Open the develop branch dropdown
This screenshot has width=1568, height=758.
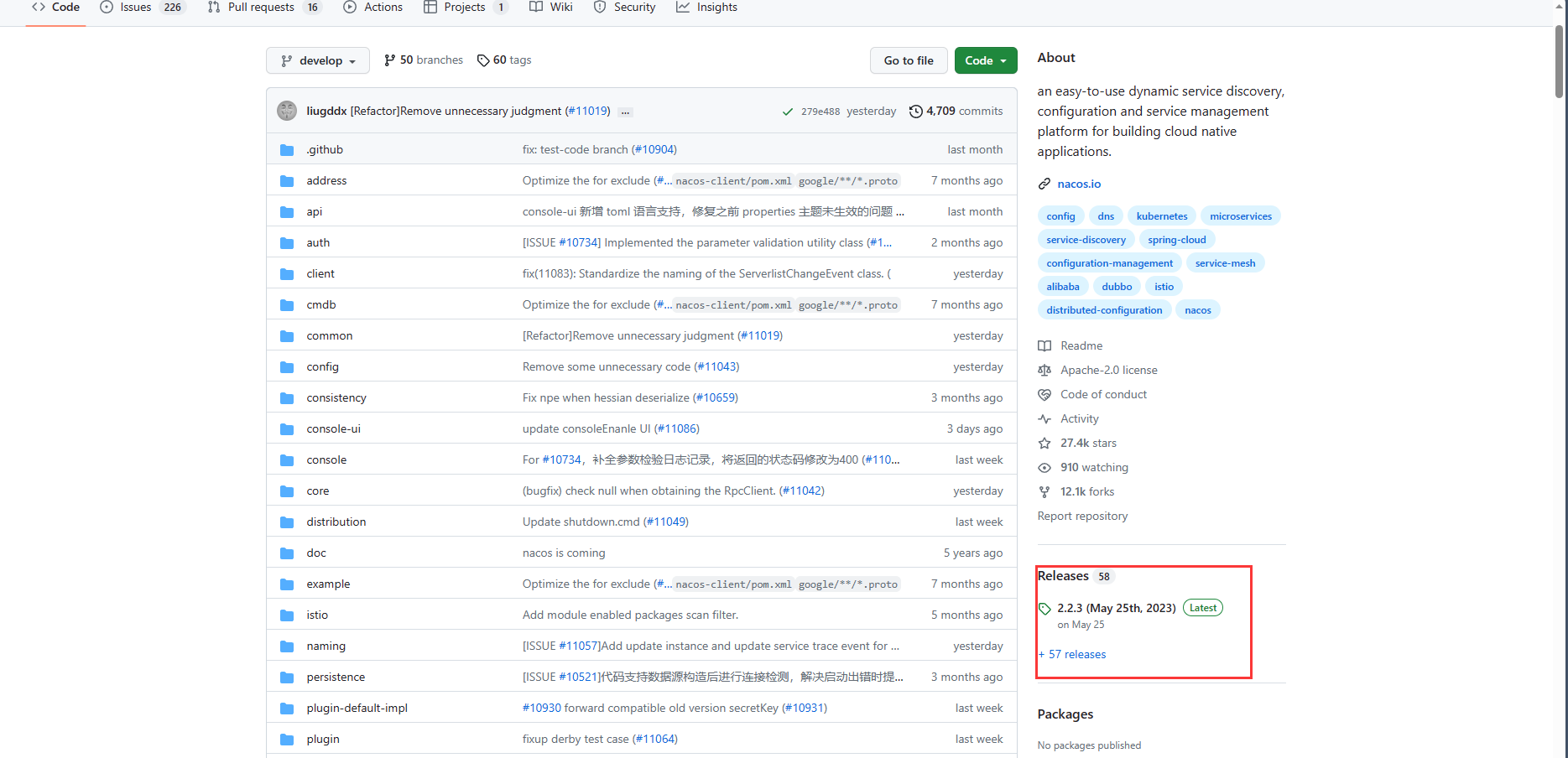click(x=318, y=60)
